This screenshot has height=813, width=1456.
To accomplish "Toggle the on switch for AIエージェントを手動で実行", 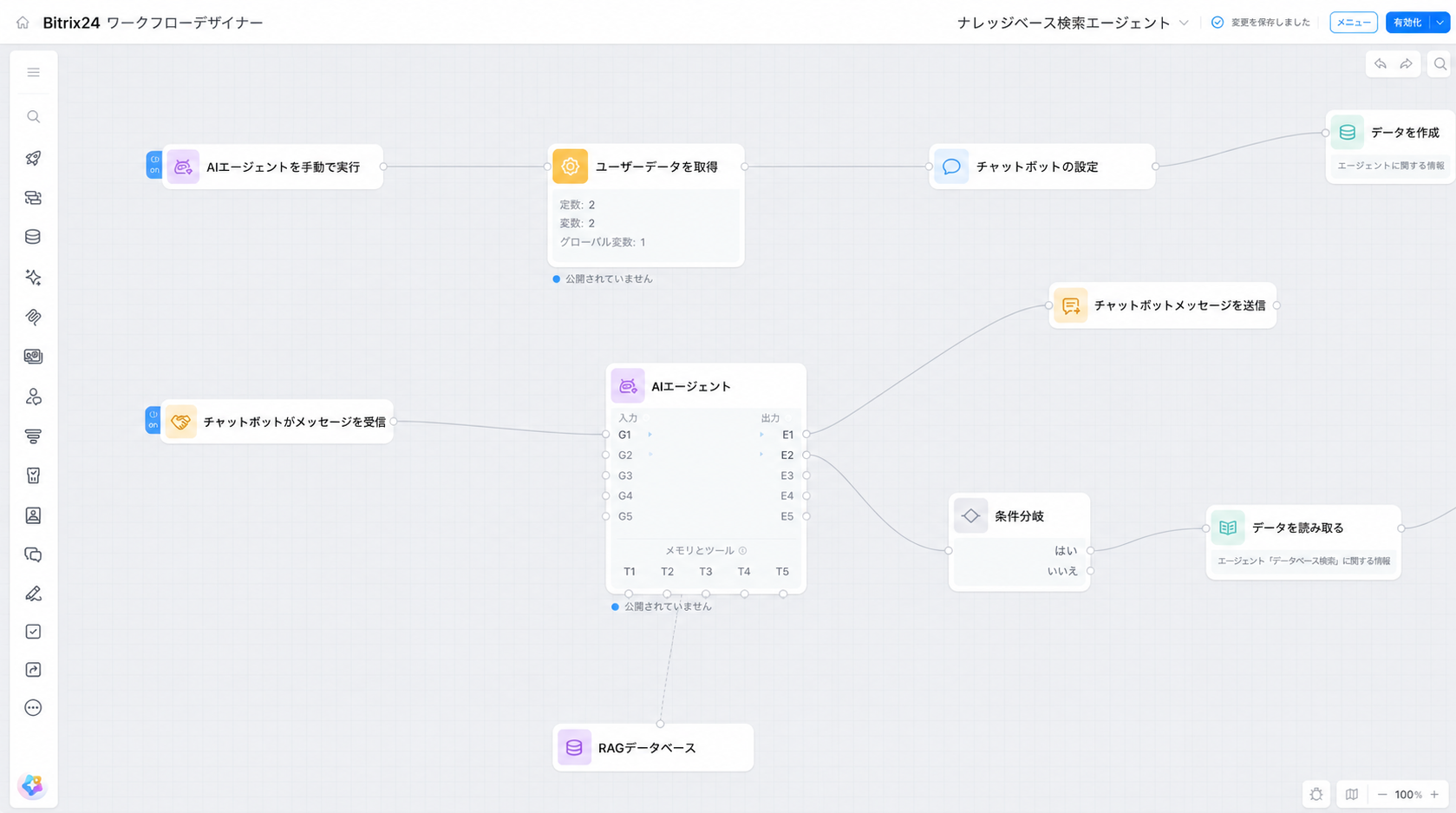I will point(154,165).
